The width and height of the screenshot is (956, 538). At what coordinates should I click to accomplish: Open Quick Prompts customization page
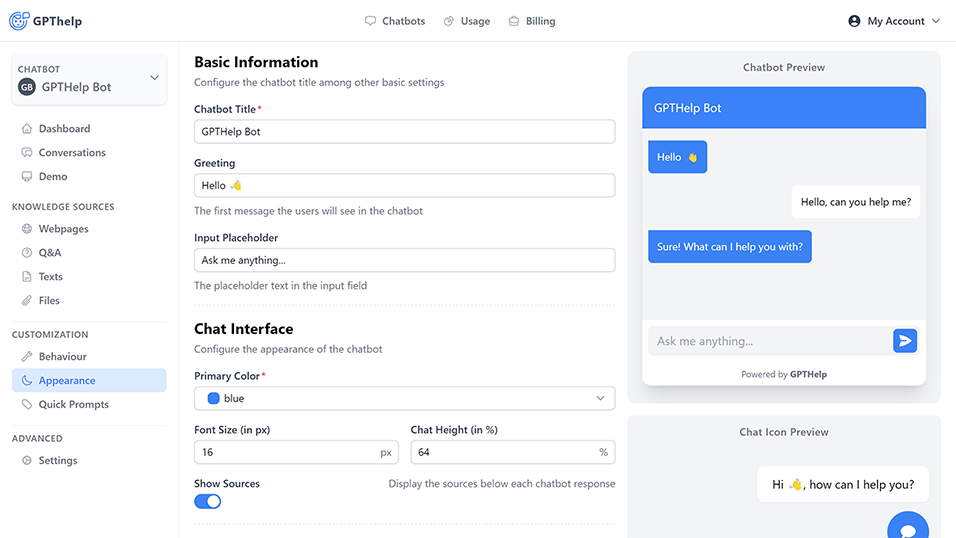pyautogui.click(x=73, y=405)
